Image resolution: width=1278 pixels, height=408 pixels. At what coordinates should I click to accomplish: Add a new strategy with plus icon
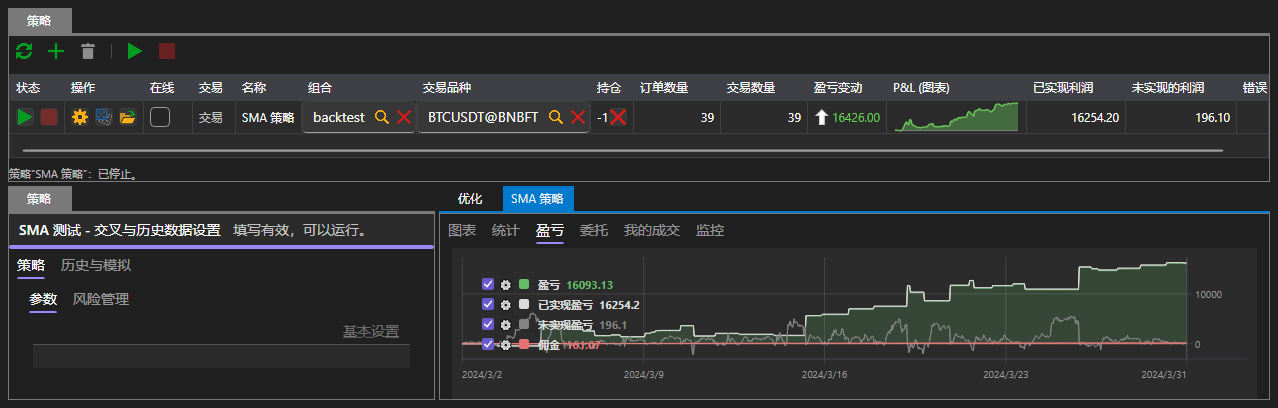pyautogui.click(x=56, y=51)
